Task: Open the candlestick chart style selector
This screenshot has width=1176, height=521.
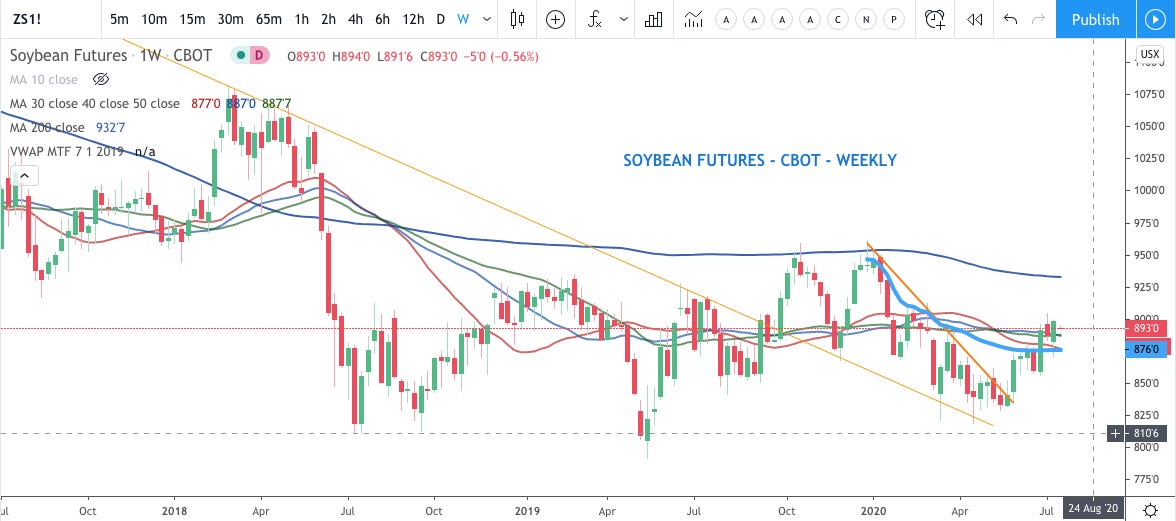Action: [x=517, y=19]
